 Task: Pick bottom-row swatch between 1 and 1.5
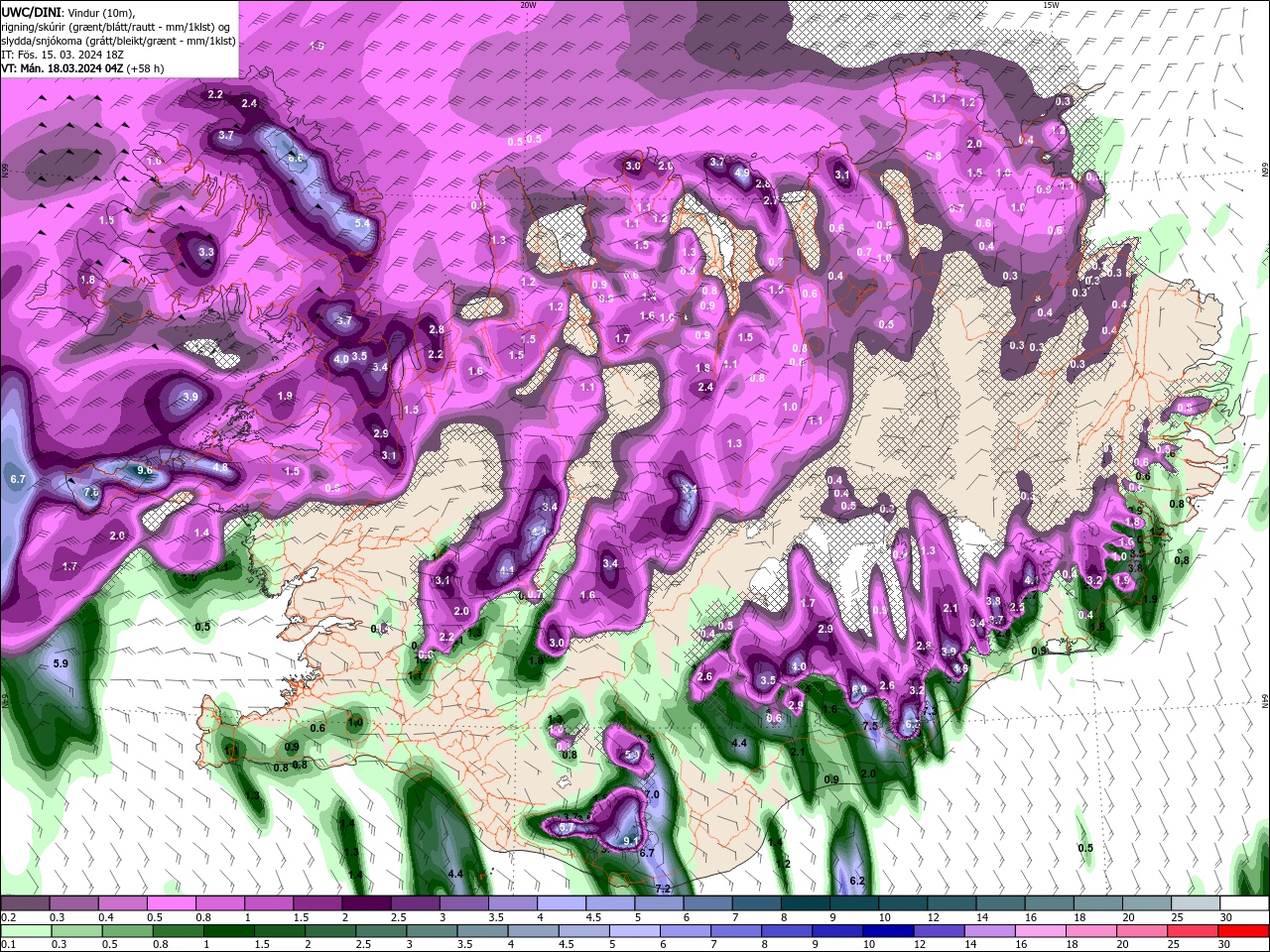tap(229, 931)
